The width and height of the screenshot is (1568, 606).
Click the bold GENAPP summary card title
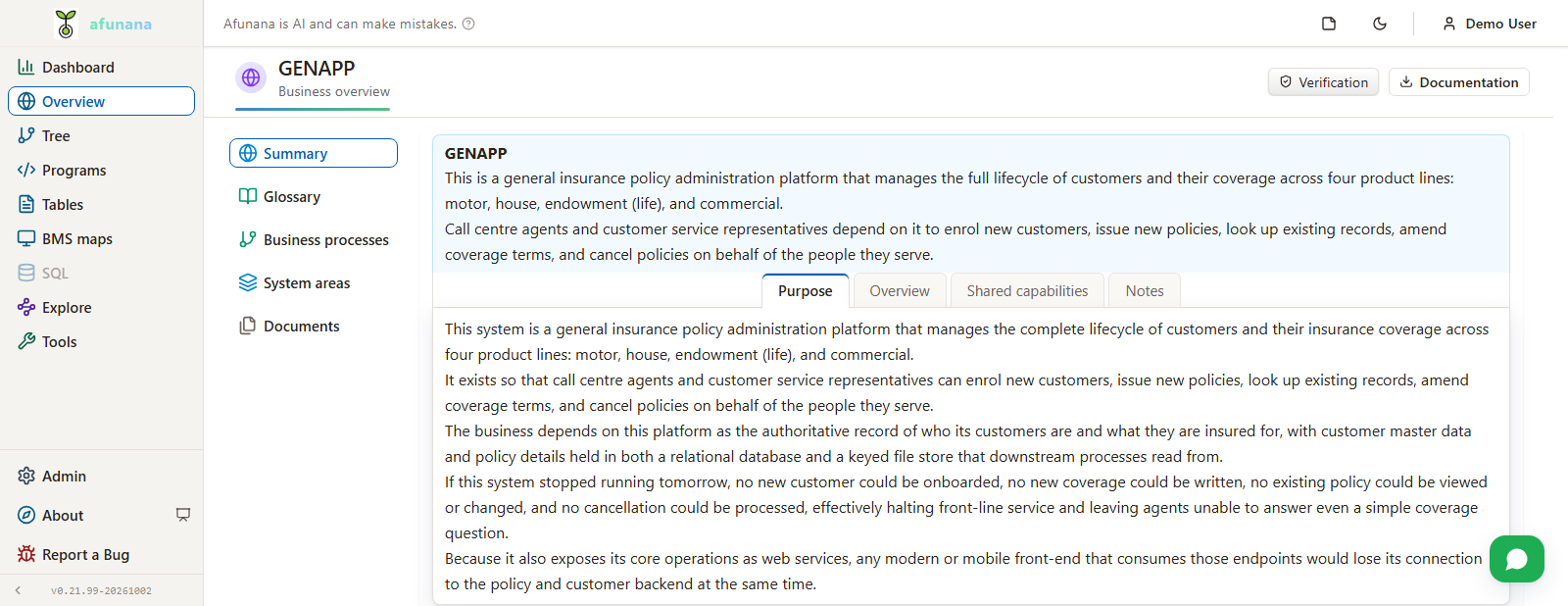[x=476, y=153]
